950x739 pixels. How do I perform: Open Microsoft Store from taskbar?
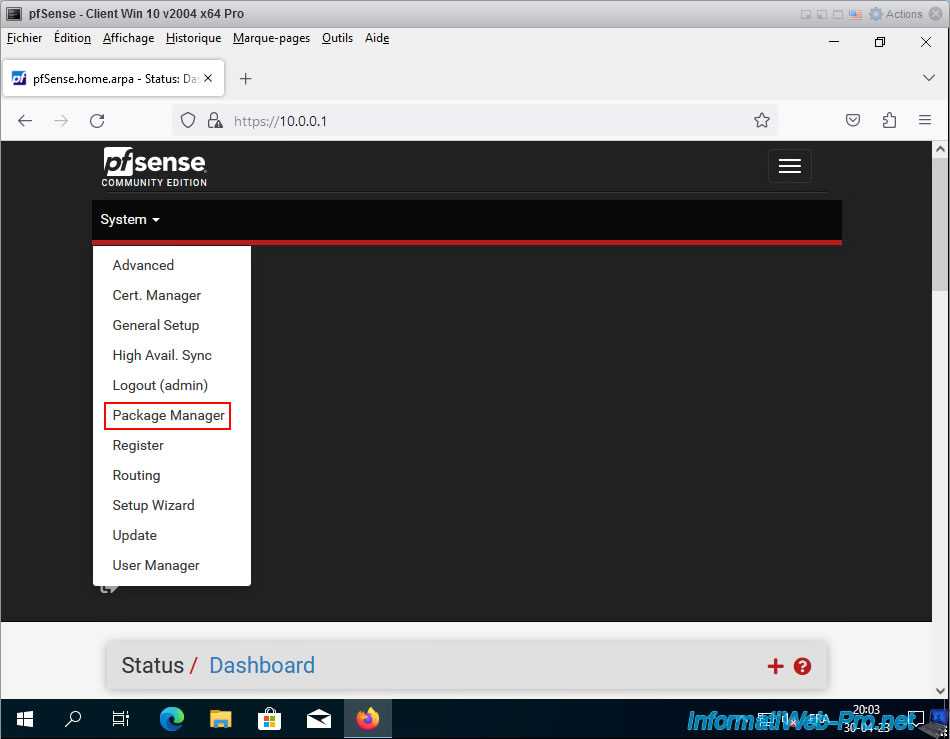(270, 719)
